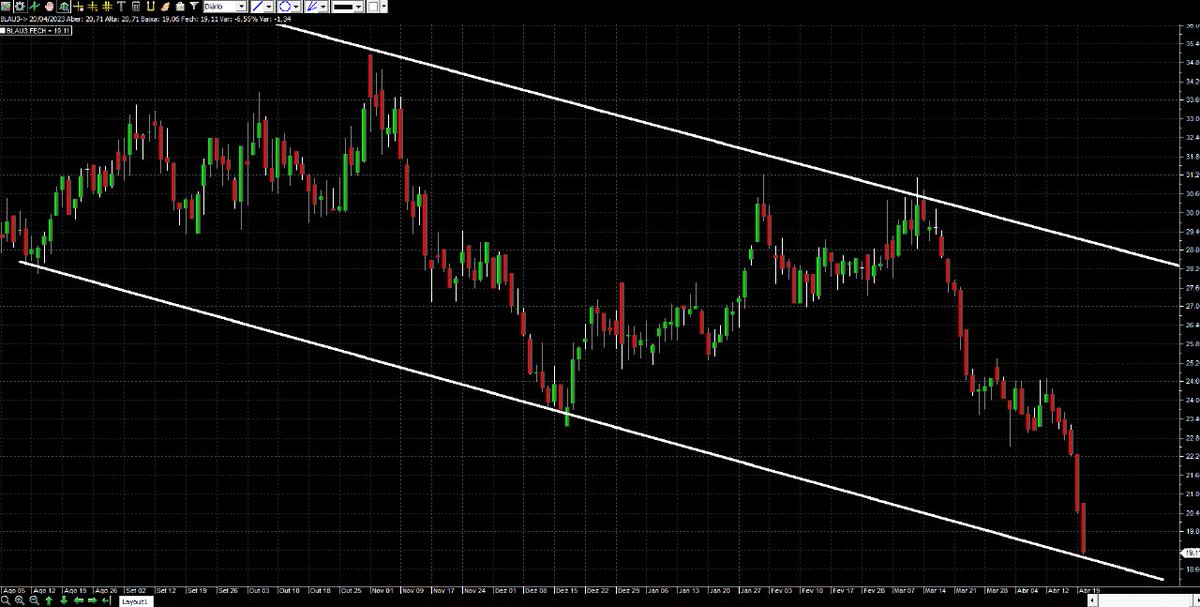1200x607 pixels.
Task: Click the zoom in magnifier icon
Action: pyautogui.click(x=20, y=602)
